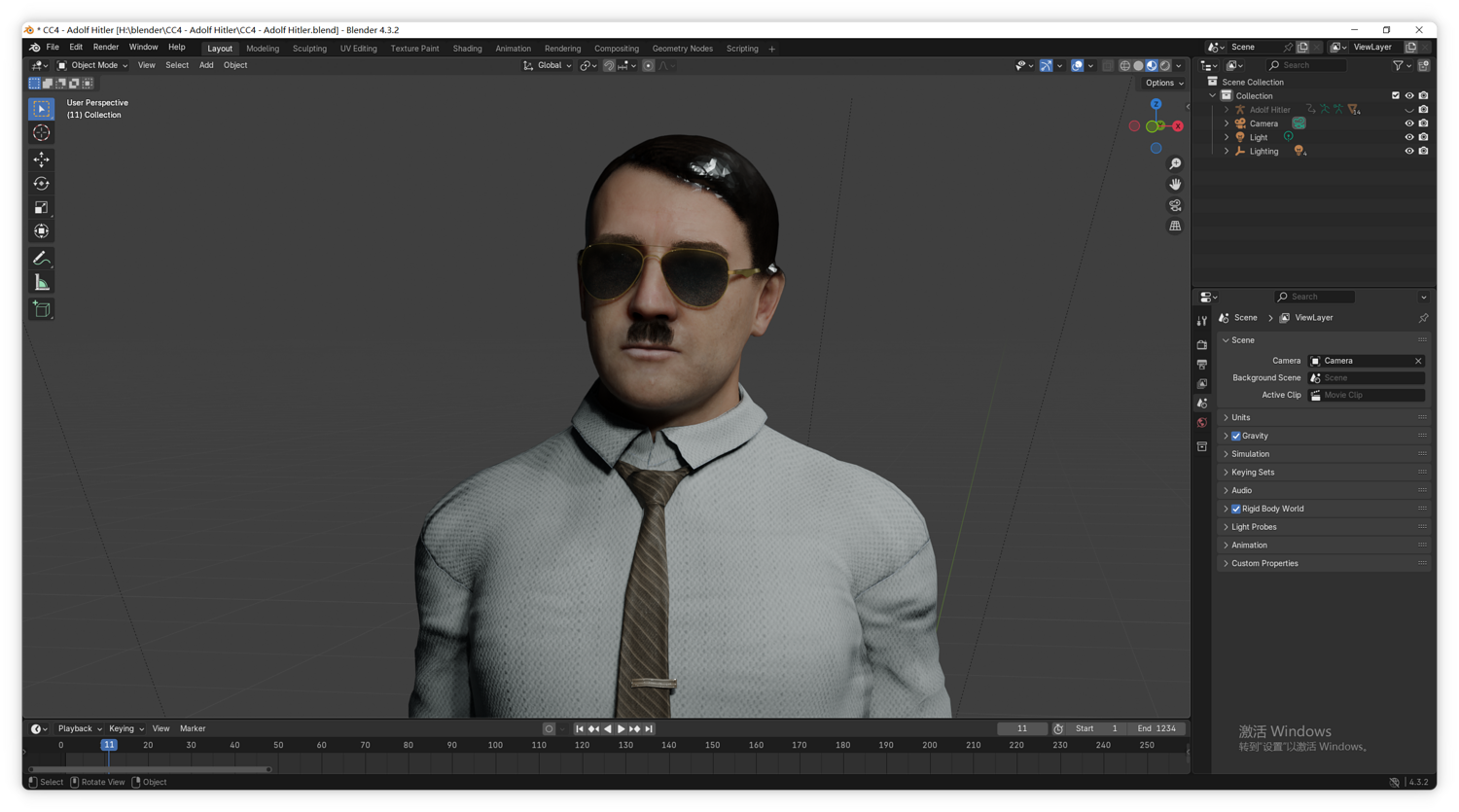The width and height of the screenshot is (1459, 812).
Task: Hide the Camera object in viewport
Action: coord(1408,124)
